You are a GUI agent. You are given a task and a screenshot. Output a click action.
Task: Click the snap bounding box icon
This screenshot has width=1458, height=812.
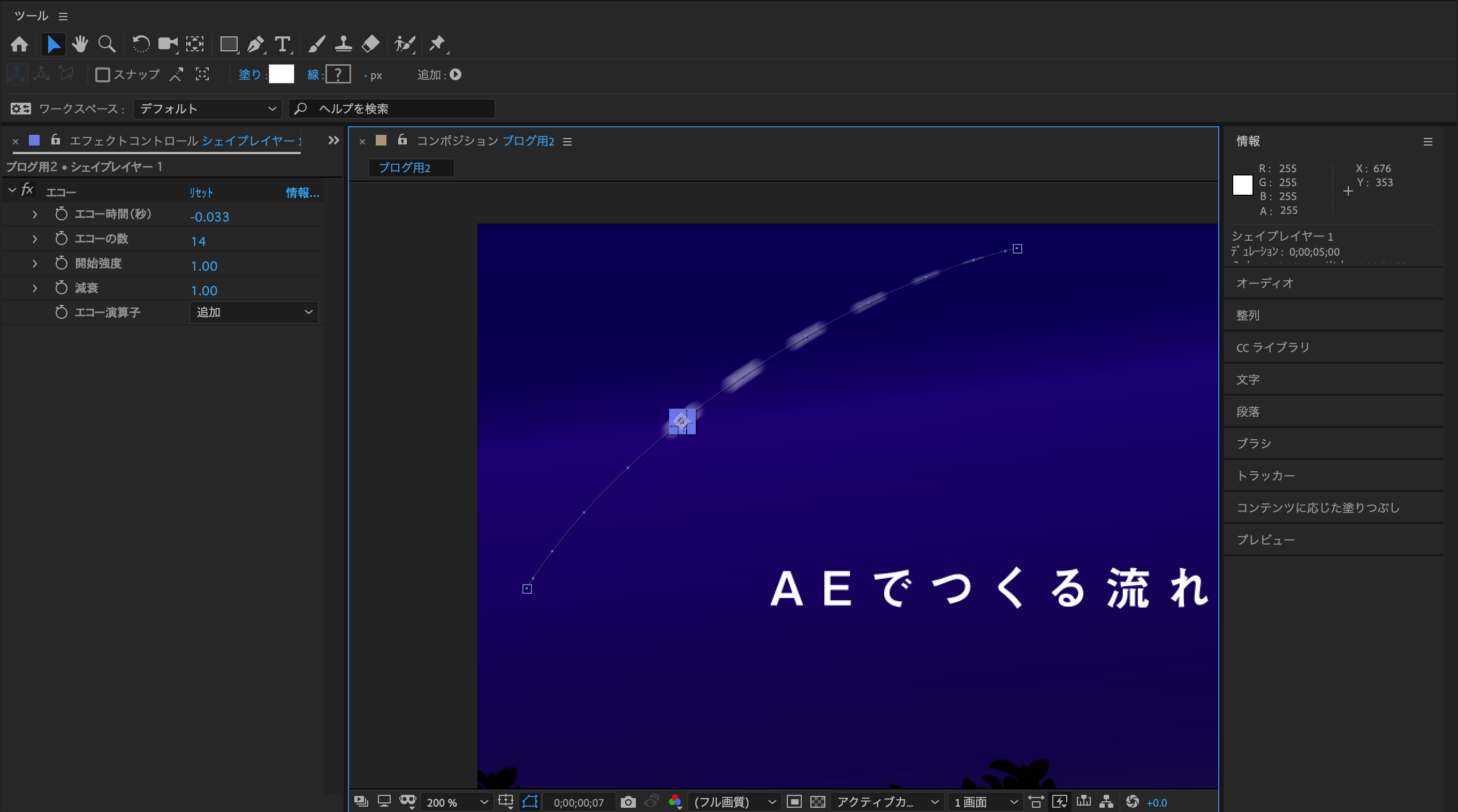pyautogui.click(x=202, y=75)
